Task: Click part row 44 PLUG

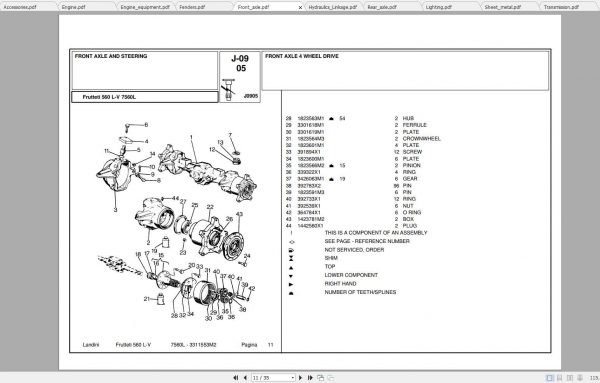Action: (x=351, y=226)
